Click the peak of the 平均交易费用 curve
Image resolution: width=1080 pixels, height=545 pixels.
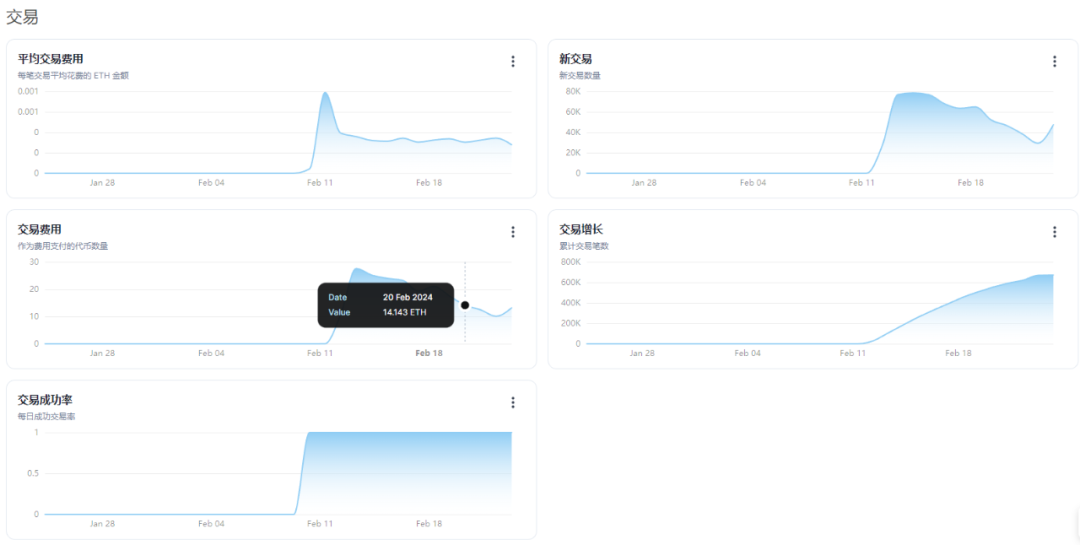click(324, 93)
